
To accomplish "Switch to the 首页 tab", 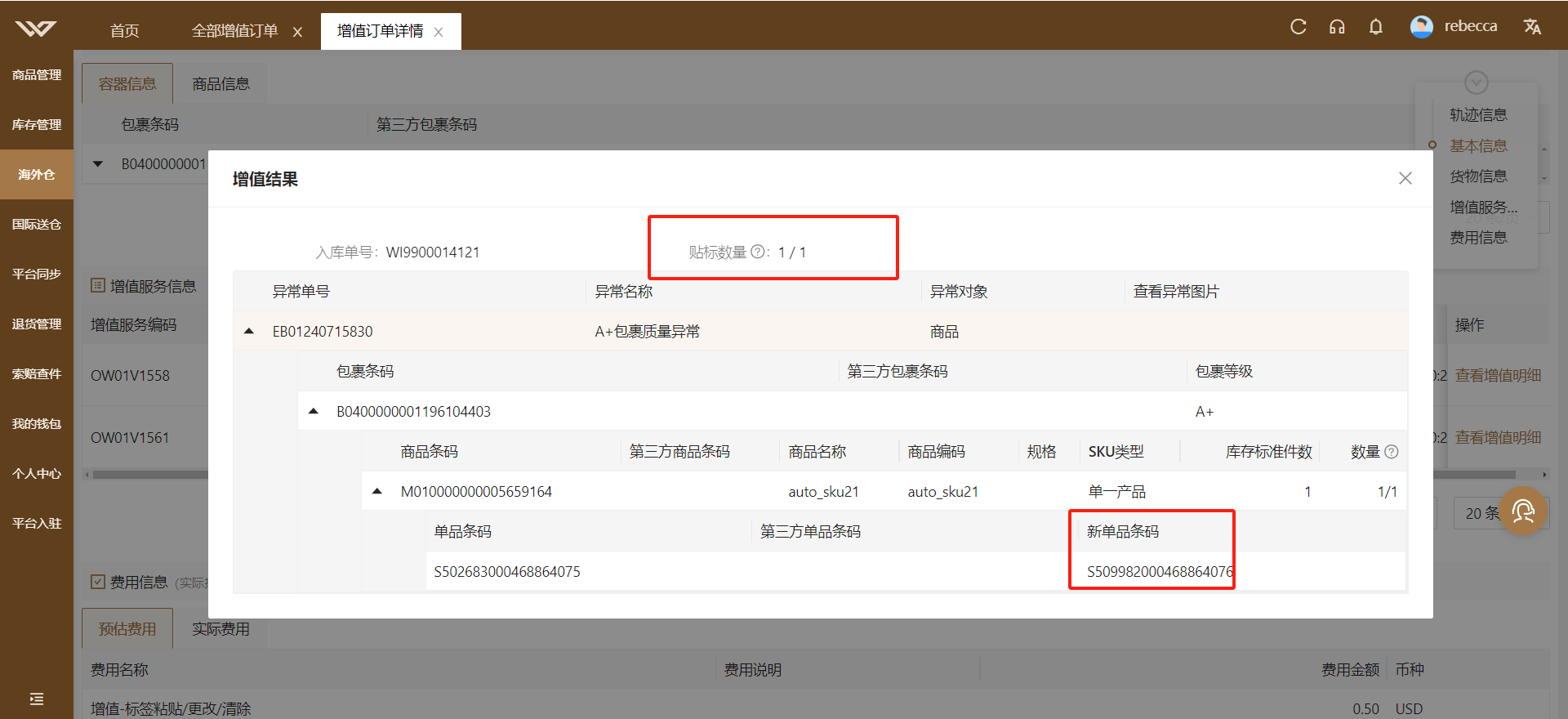I will click(124, 31).
